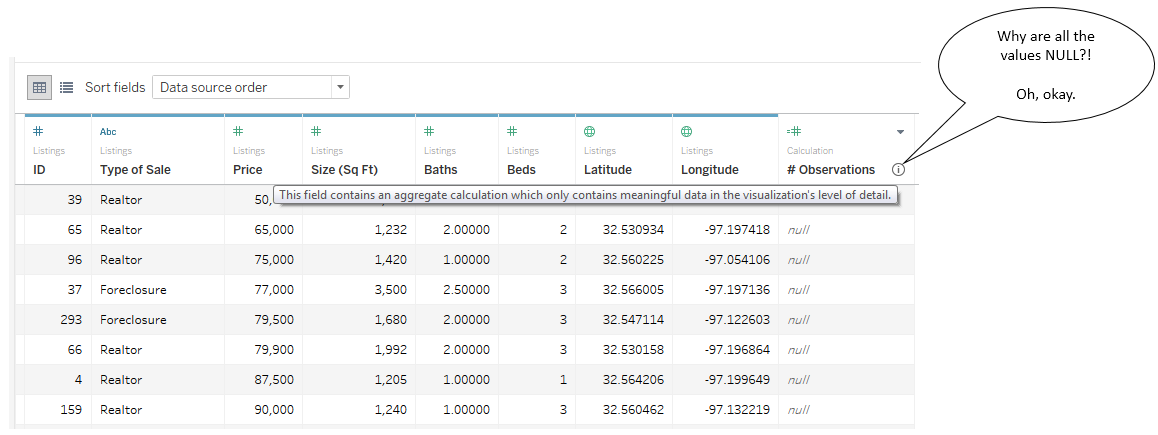This screenshot has width=1158, height=435.
Task: Click the info icon beside # Observations
Action: pyautogui.click(x=898, y=170)
